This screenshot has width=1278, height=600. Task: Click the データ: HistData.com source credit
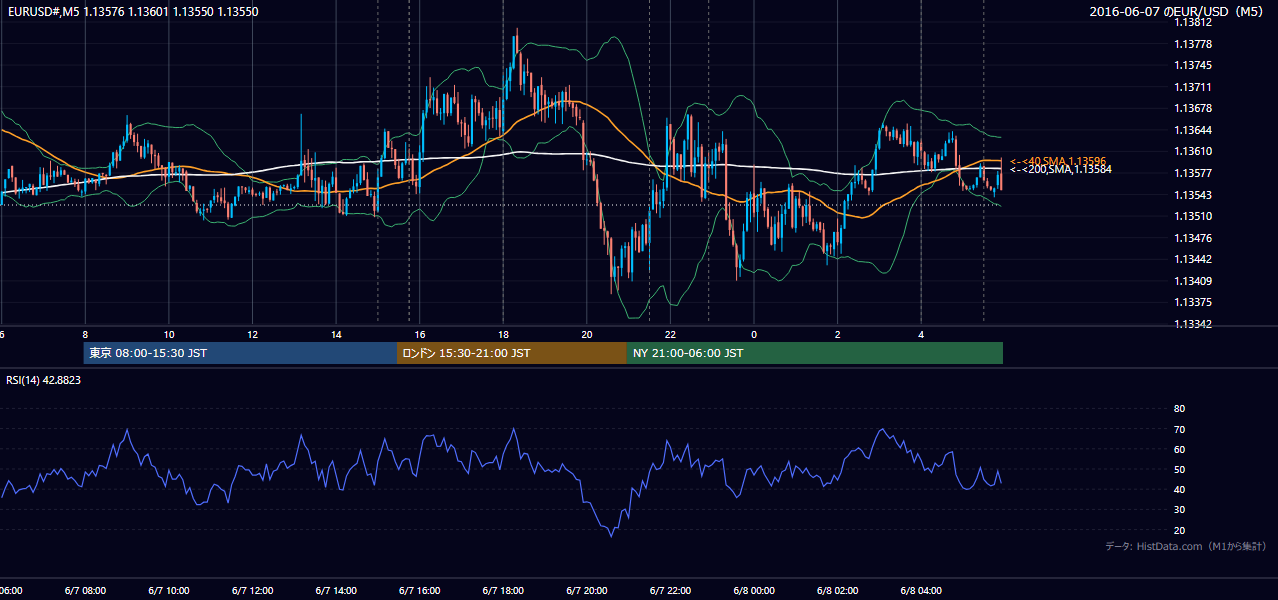click(1186, 546)
